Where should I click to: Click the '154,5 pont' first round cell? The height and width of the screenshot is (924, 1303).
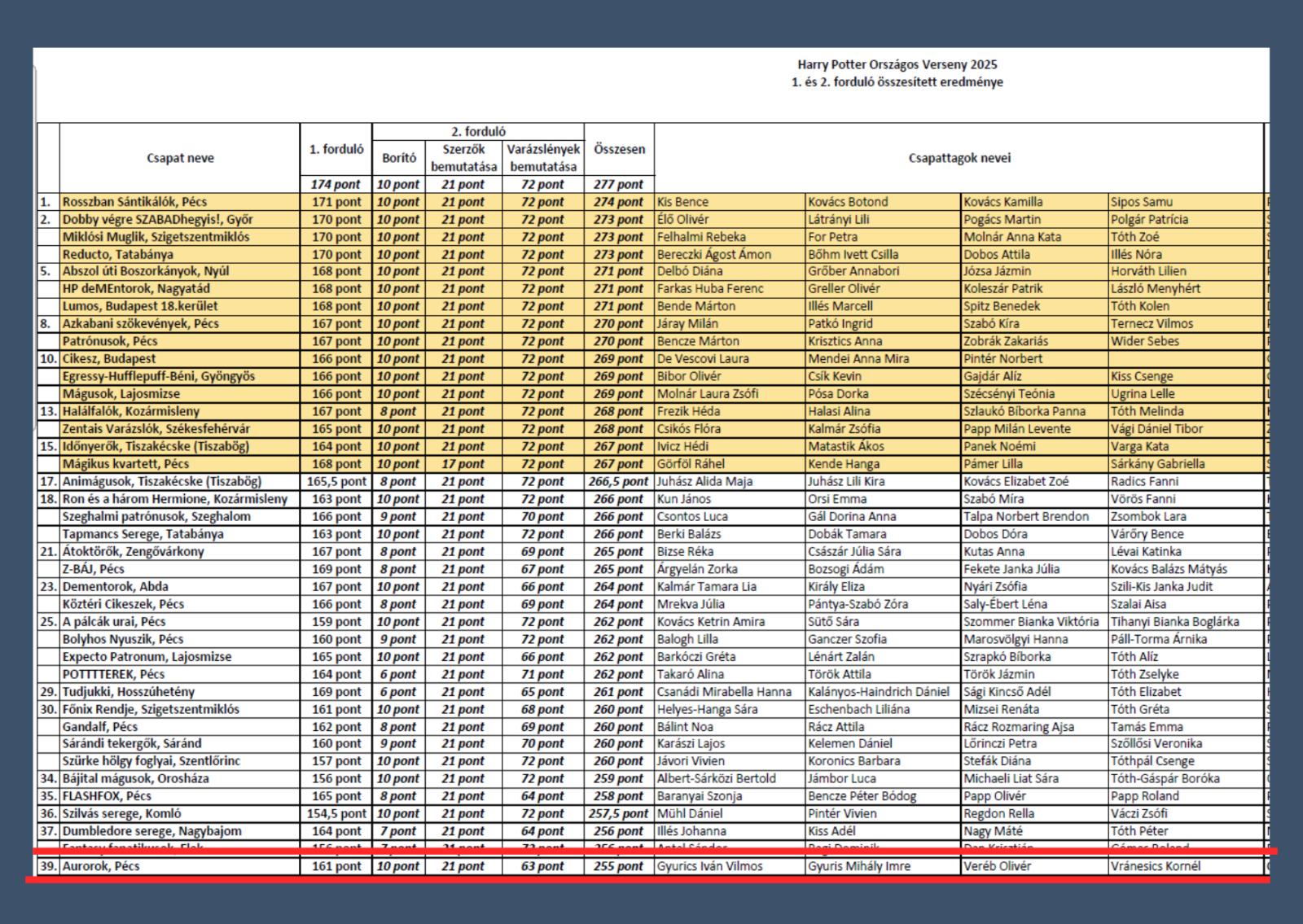pos(336,813)
